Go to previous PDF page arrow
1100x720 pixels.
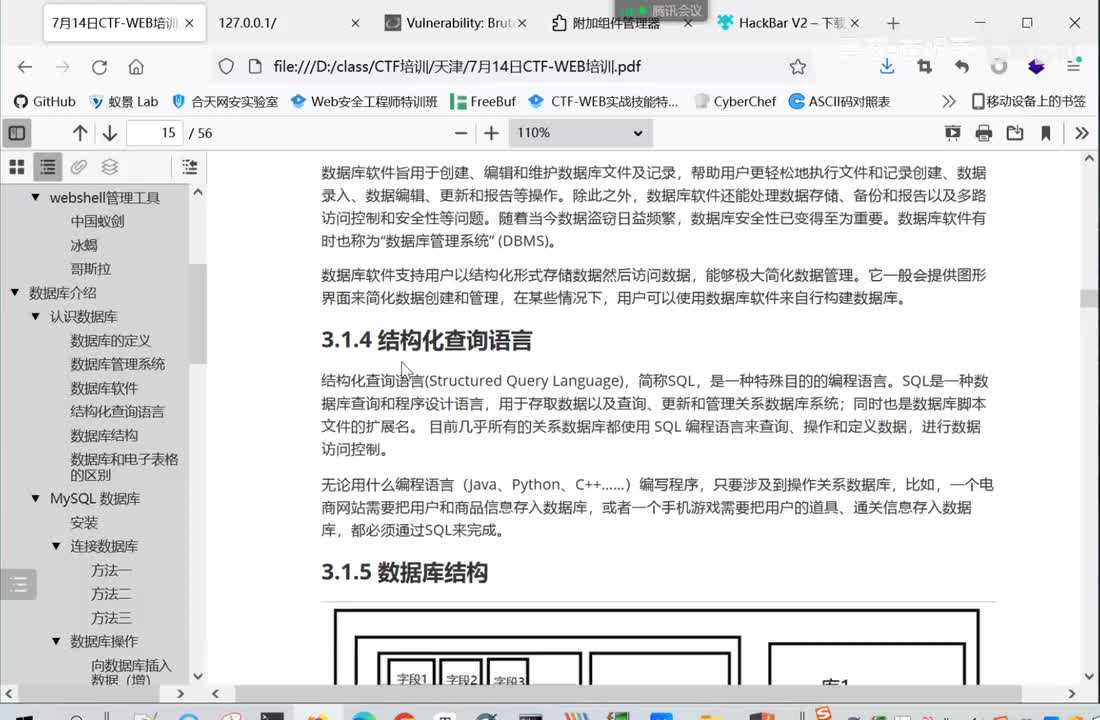coord(80,133)
